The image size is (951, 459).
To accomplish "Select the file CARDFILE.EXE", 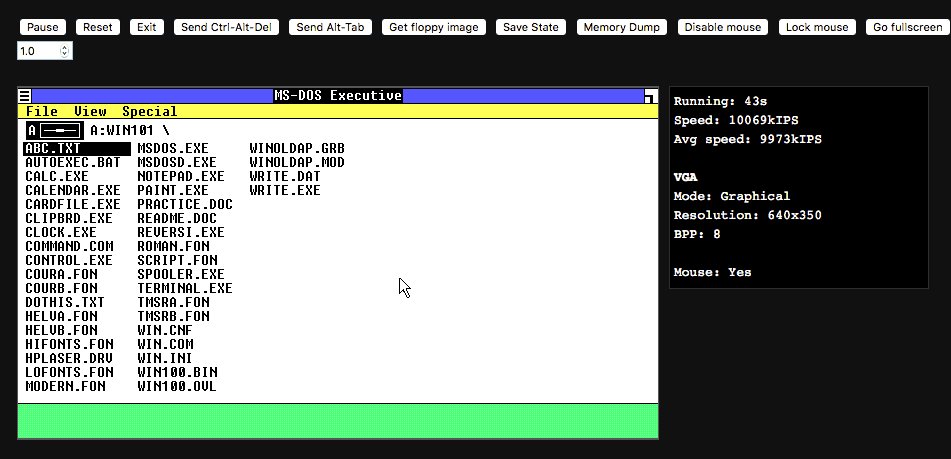I will (x=73, y=204).
